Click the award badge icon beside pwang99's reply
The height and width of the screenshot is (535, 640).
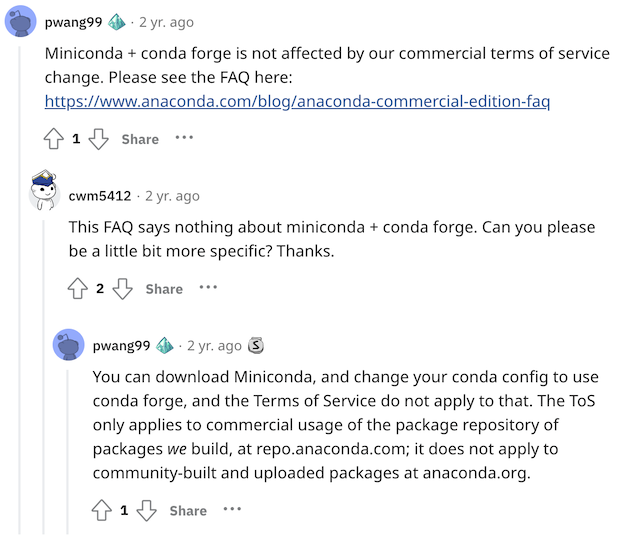(x=256, y=345)
